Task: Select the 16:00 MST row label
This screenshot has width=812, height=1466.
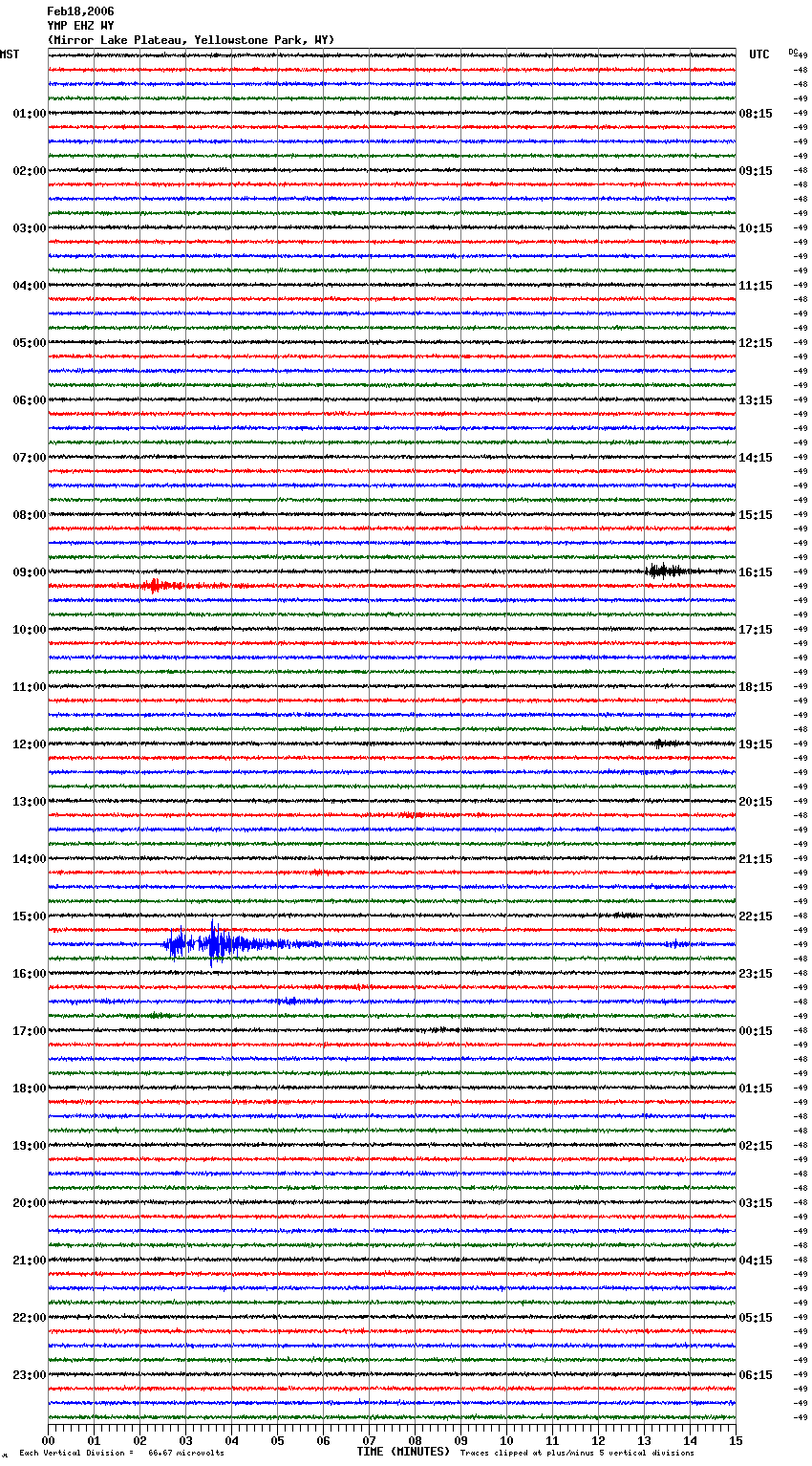Action: pos(29,974)
